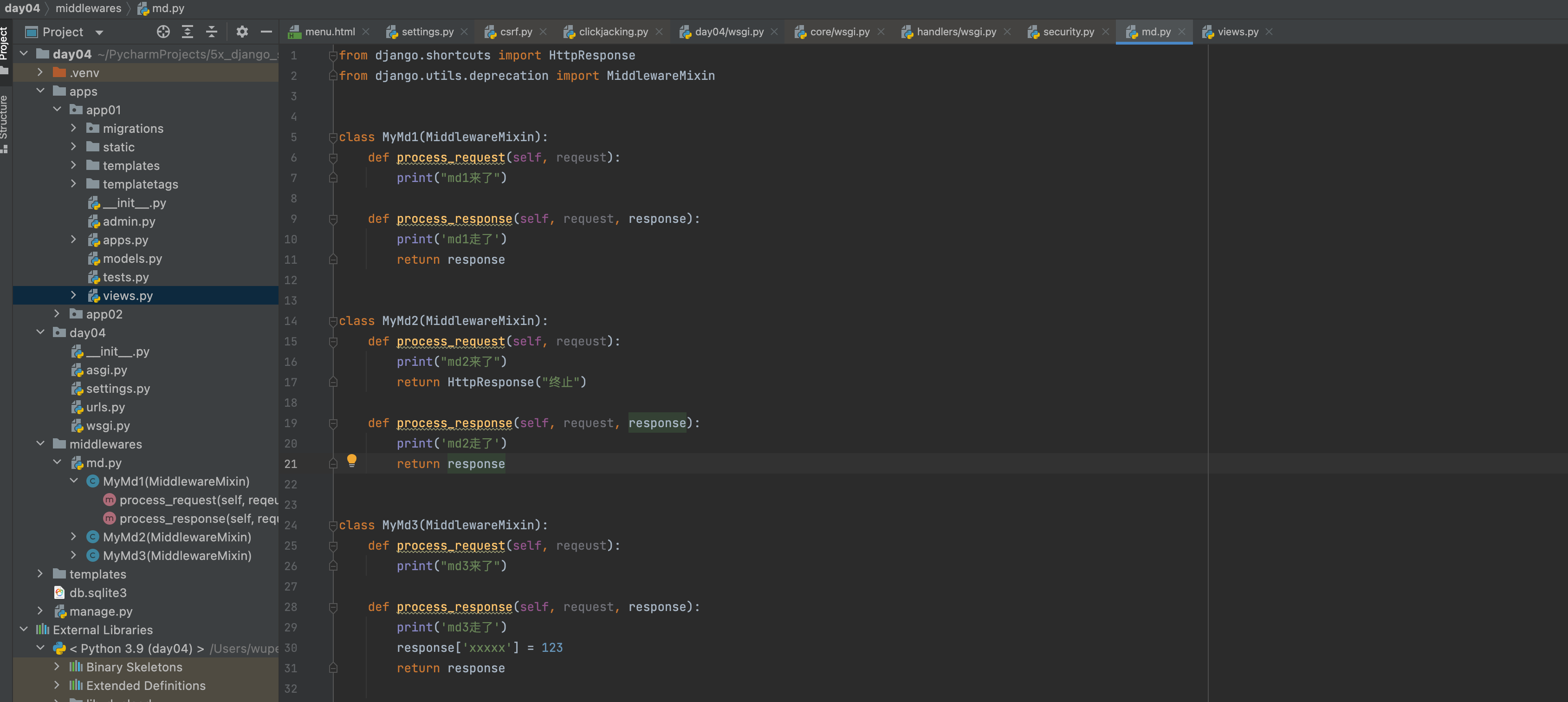Open Project panel settings gear
Viewport: 1568px width, 702px height.
coord(242,32)
